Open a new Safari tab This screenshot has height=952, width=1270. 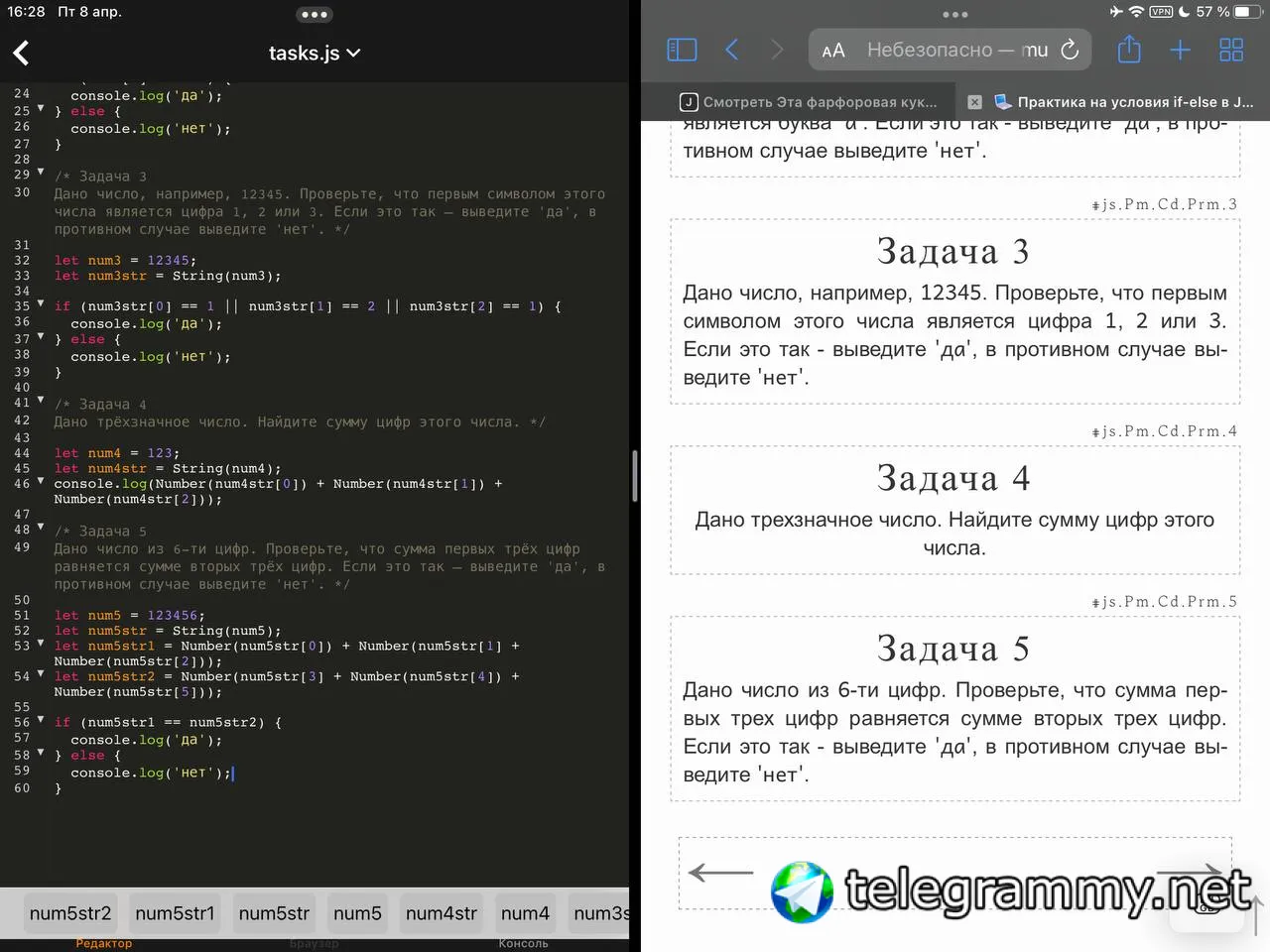[x=1180, y=50]
